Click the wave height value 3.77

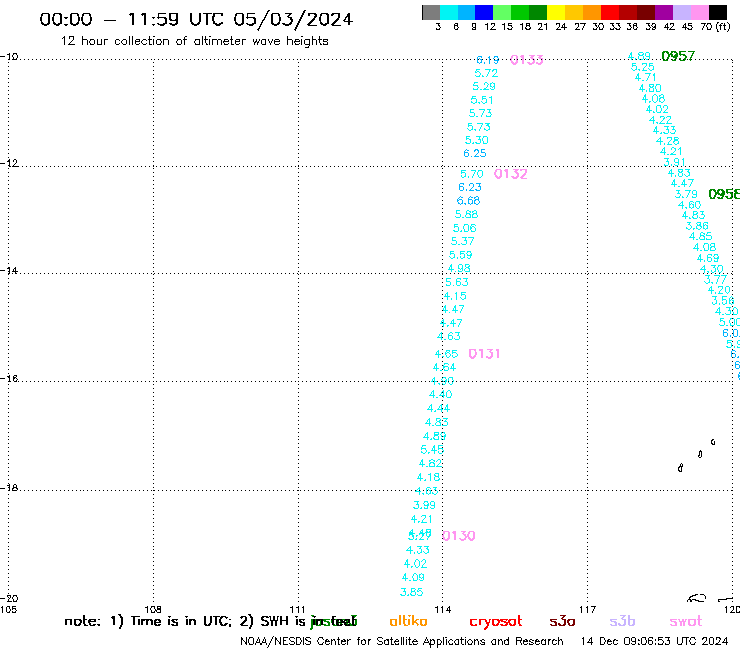(x=715, y=279)
